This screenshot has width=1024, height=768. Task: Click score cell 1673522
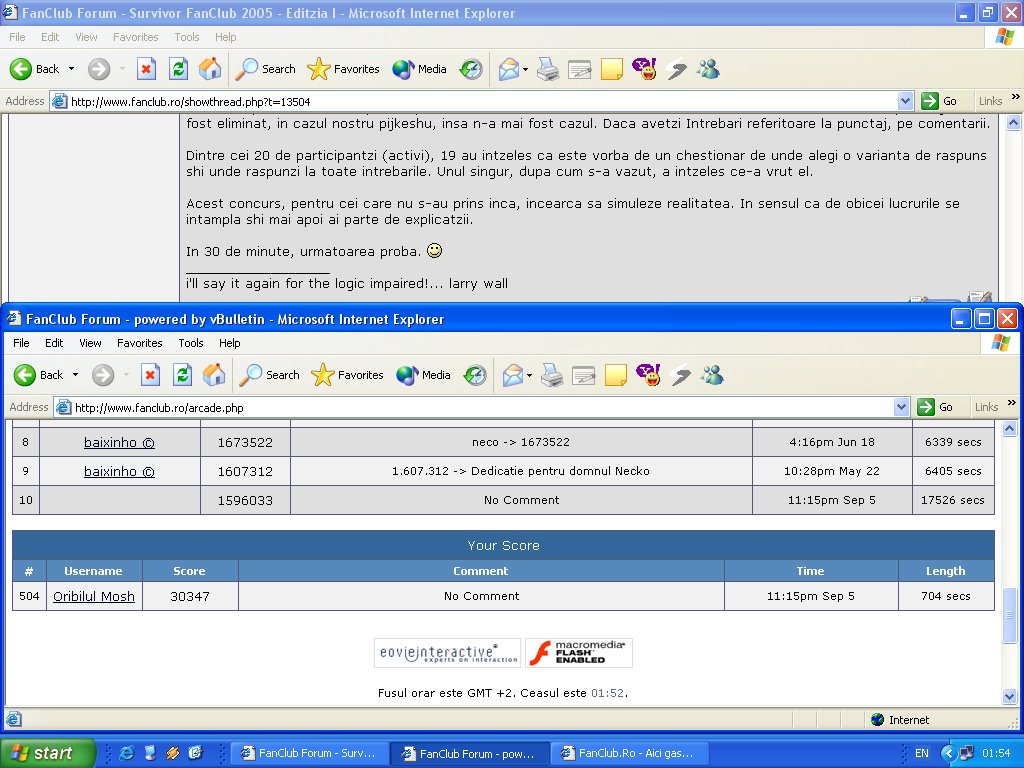[x=245, y=442]
